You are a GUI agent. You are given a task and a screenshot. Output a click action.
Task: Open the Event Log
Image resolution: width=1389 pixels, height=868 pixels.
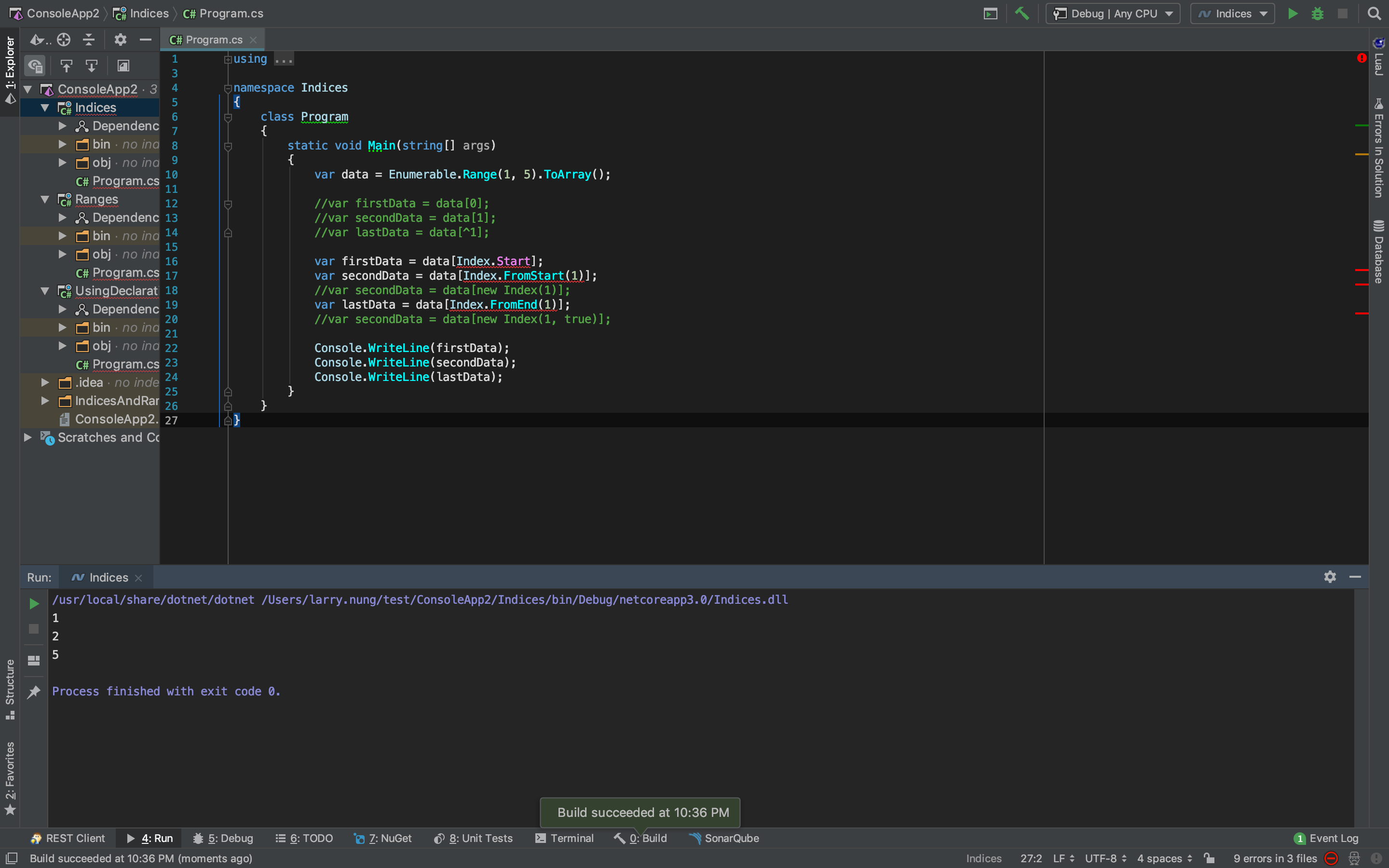pyautogui.click(x=1326, y=838)
